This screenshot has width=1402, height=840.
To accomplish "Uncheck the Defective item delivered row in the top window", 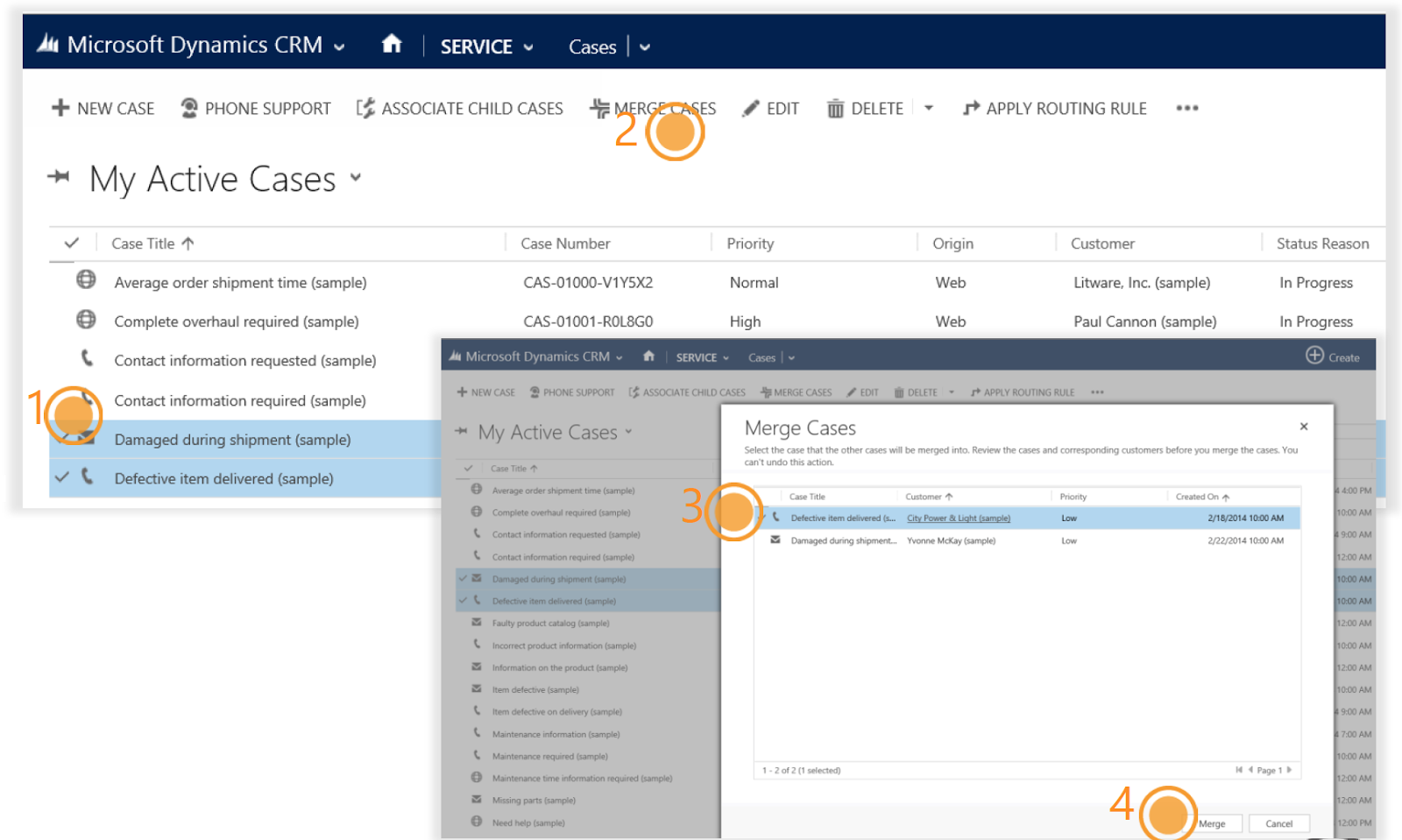I will (x=61, y=477).
